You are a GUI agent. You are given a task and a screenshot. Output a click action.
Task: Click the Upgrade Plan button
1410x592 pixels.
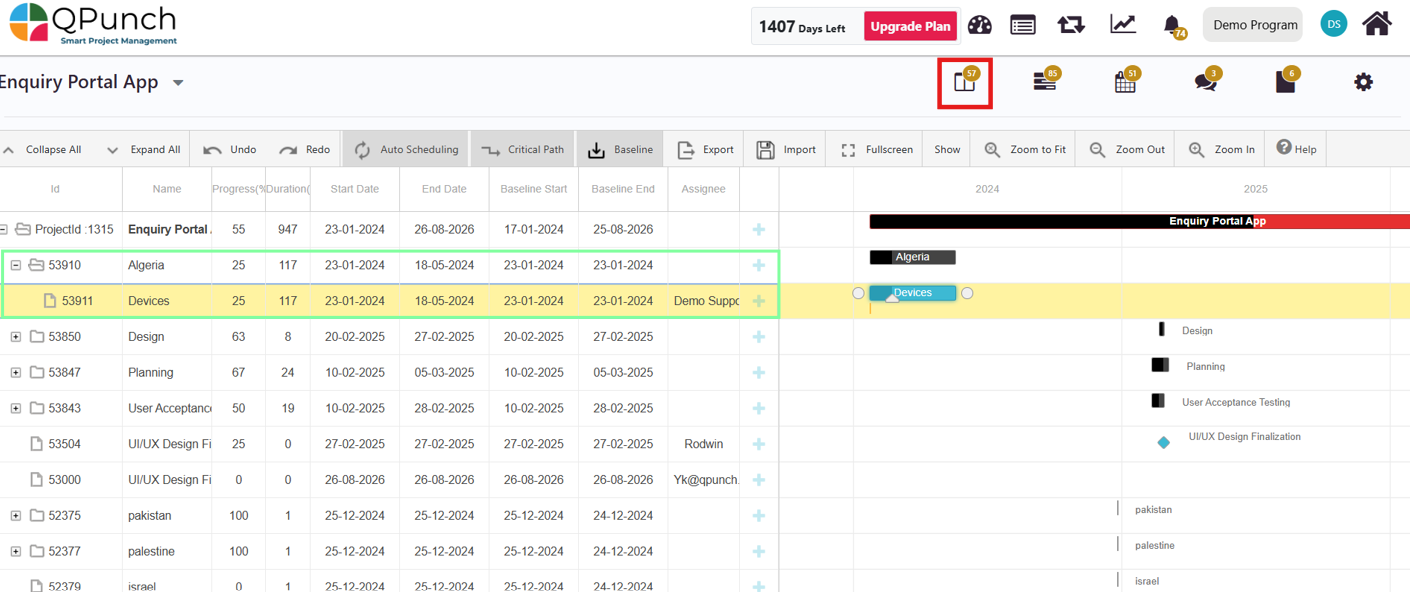click(x=910, y=26)
